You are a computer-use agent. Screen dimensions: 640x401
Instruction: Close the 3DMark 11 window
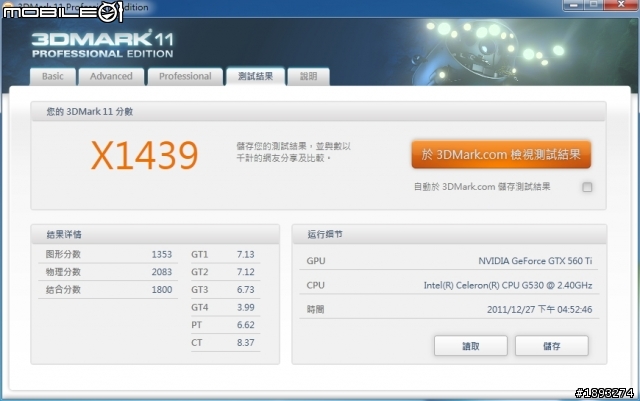coord(621,4)
